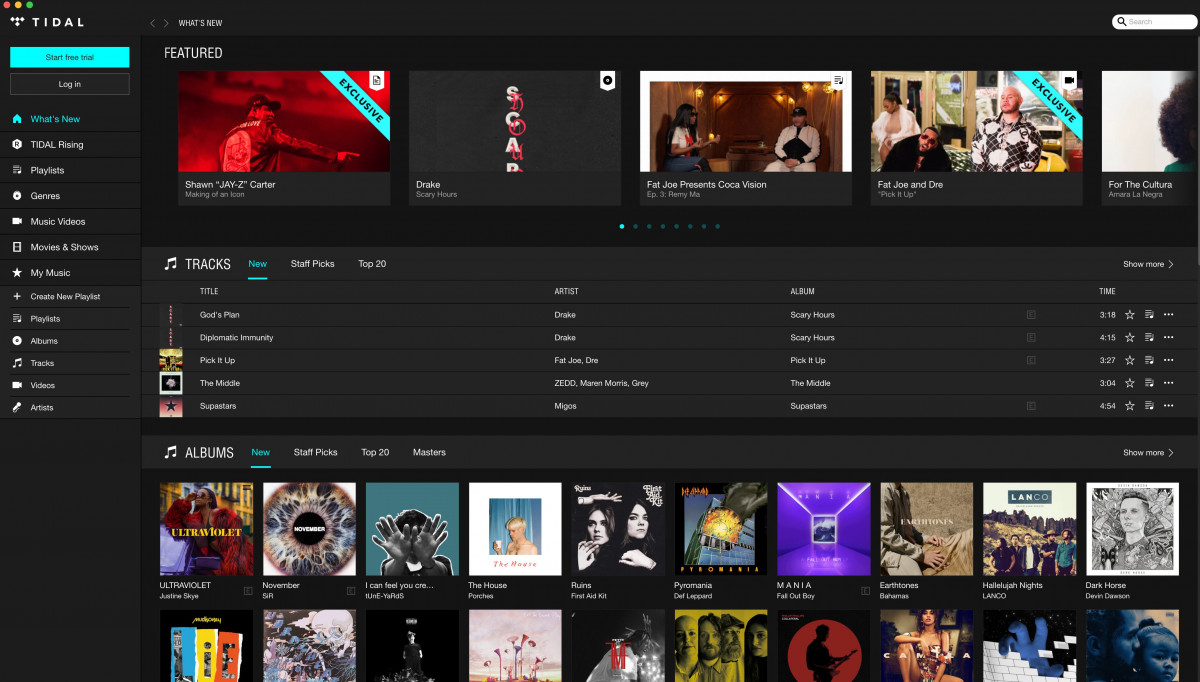The image size is (1200, 682).
Task: Favorite God's Plan with star icon
Action: pyautogui.click(x=1130, y=315)
